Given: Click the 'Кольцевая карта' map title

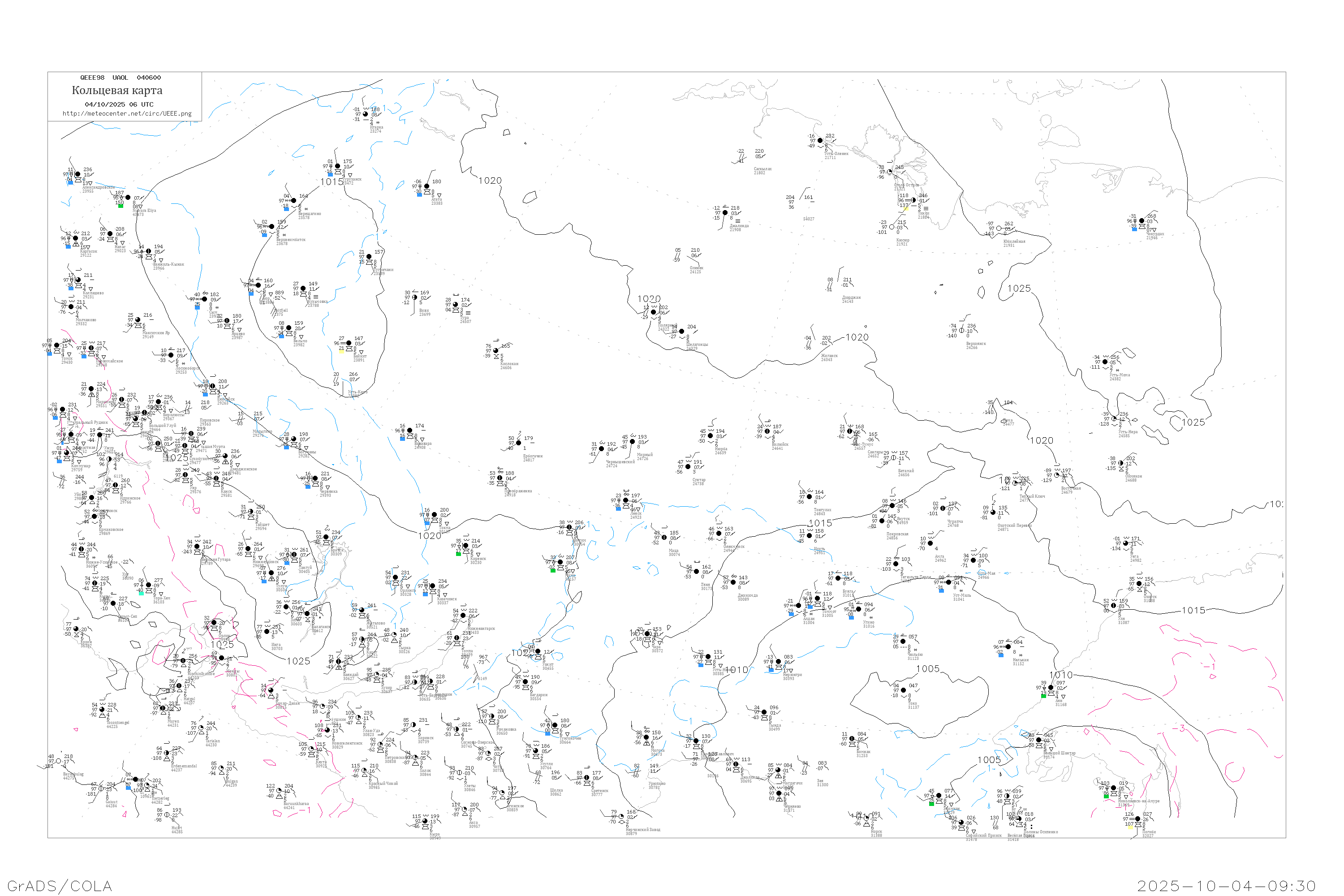Looking at the screenshot, I should tap(117, 91).
